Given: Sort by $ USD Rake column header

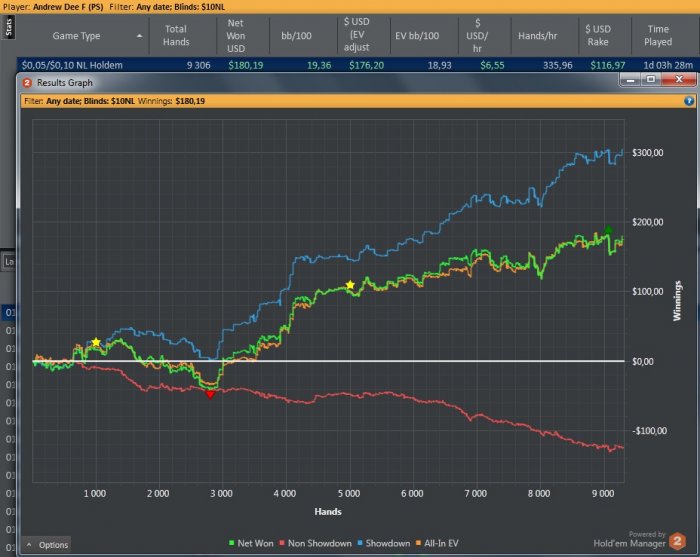Looking at the screenshot, I should click(x=598, y=36).
